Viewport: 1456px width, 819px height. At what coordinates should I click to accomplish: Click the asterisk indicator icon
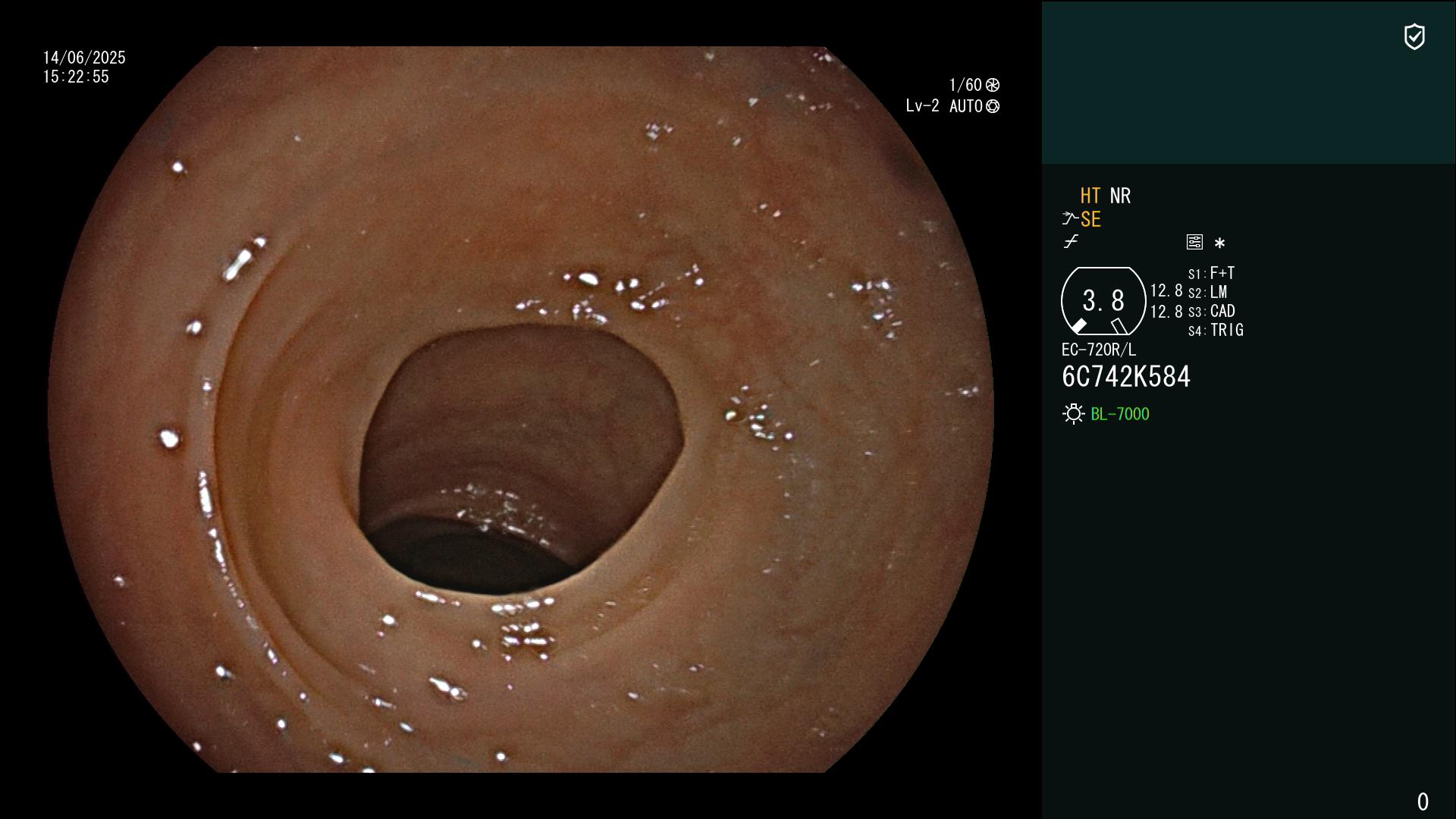[x=1219, y=243]
